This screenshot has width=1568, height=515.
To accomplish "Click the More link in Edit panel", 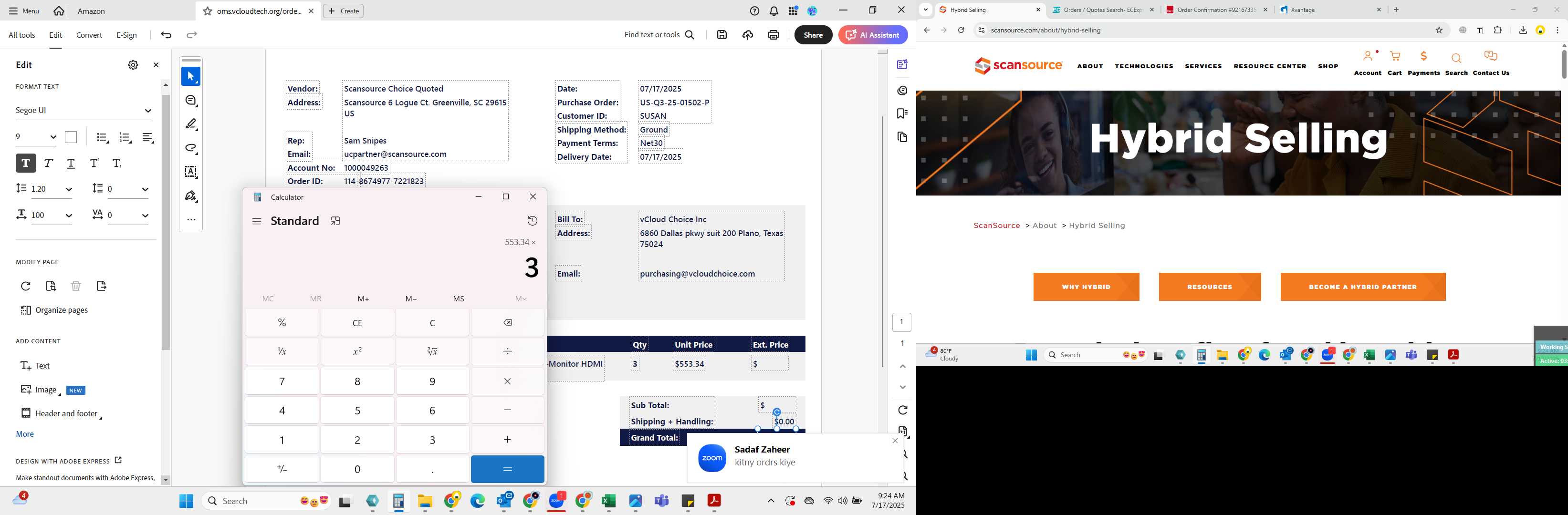I will coord(25,434).
